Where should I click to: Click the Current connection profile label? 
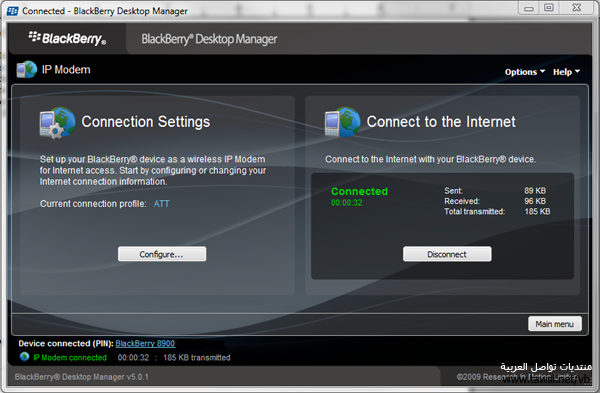click(93, 204)
